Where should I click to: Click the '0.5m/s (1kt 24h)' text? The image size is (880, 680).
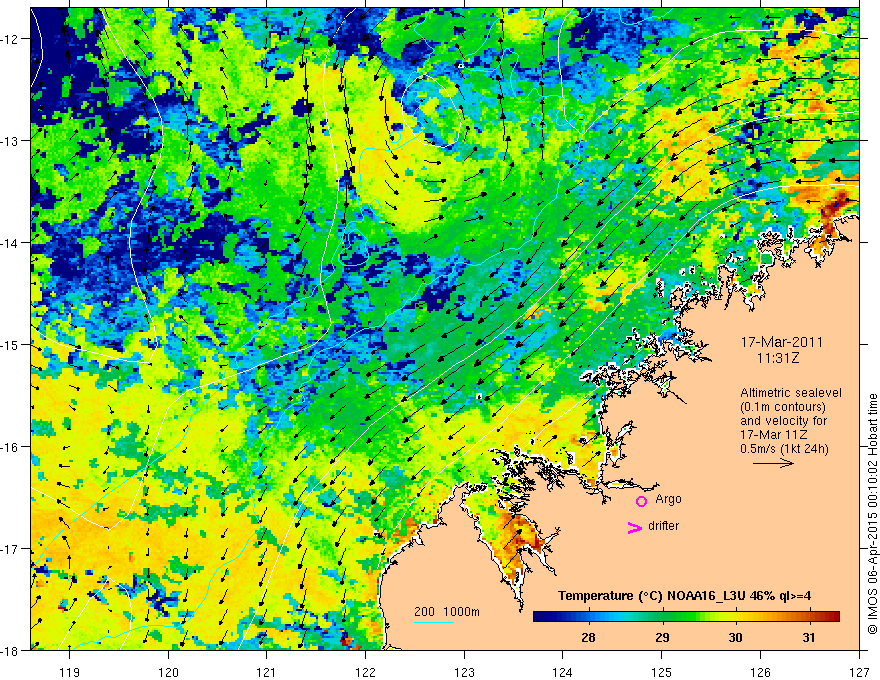(x=784, y=449)
